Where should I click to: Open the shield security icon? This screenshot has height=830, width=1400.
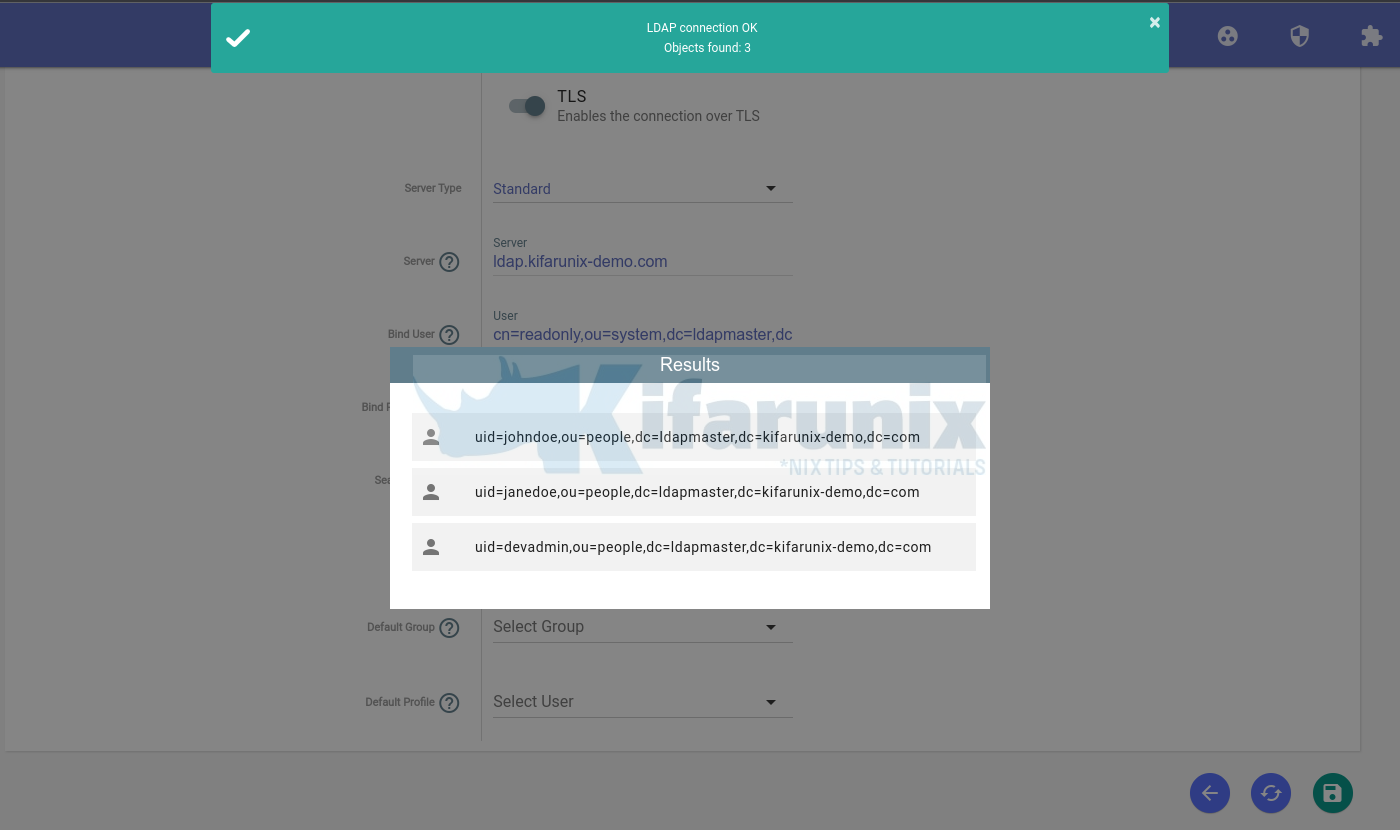point(1299,37)
